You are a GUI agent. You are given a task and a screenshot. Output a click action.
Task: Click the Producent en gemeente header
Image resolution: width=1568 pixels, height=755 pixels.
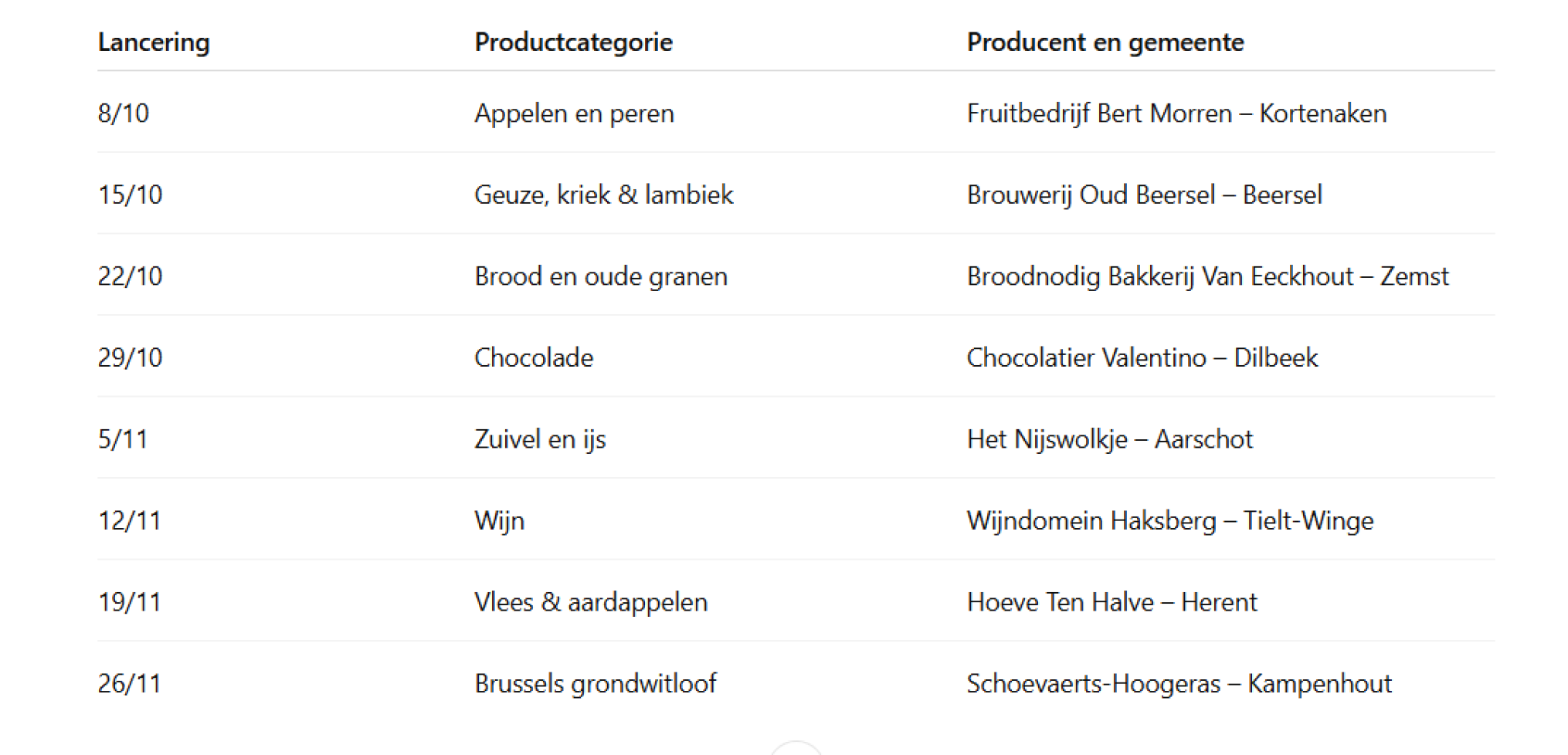[1105, 42]
